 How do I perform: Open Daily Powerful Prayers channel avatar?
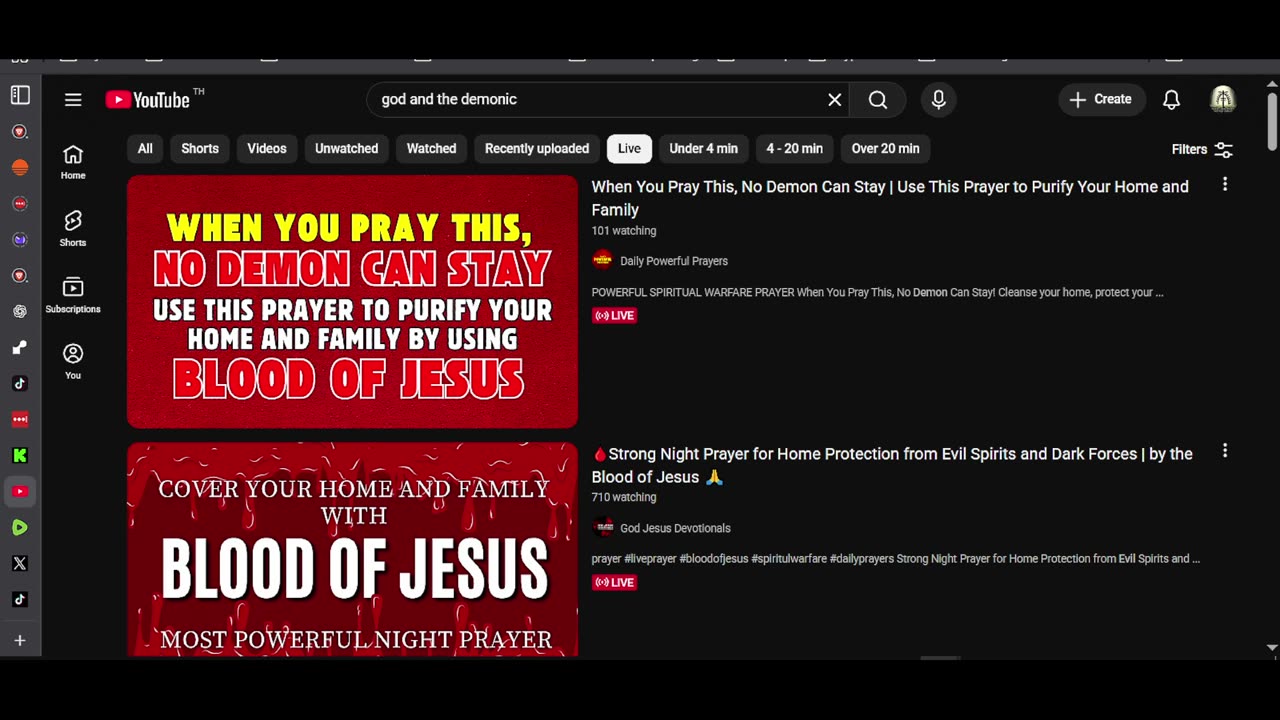point(602,260)
